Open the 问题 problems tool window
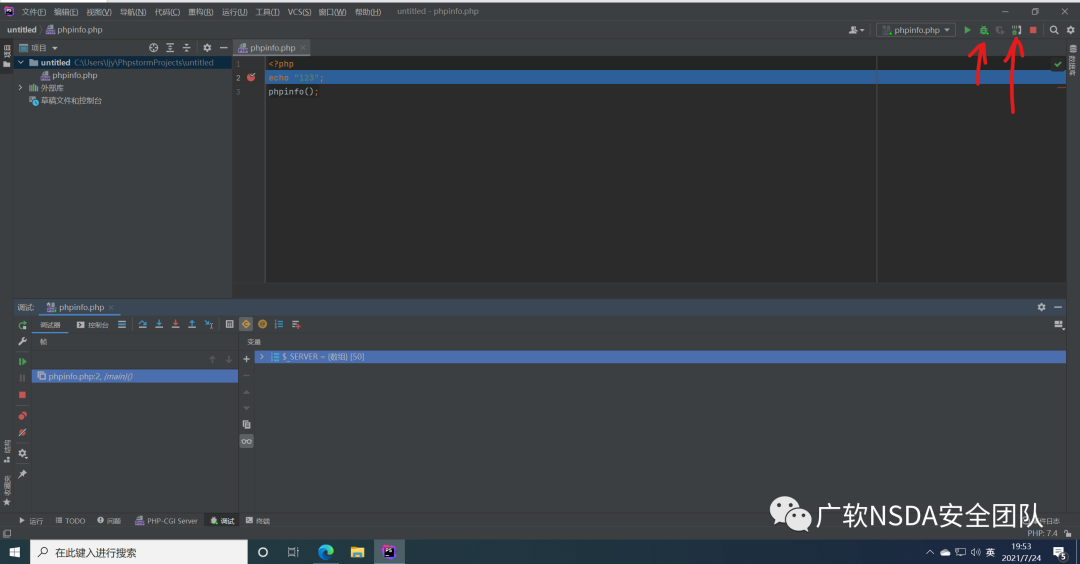 pos(109,521)
